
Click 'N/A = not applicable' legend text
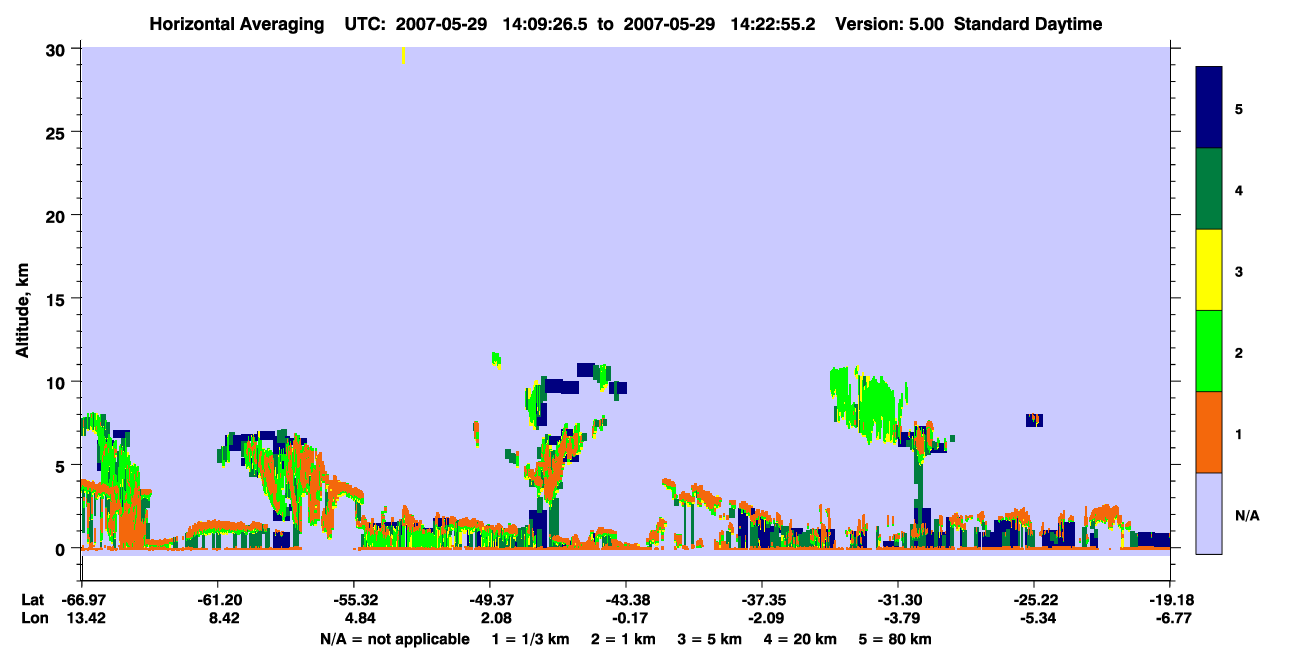coord(394,639)
